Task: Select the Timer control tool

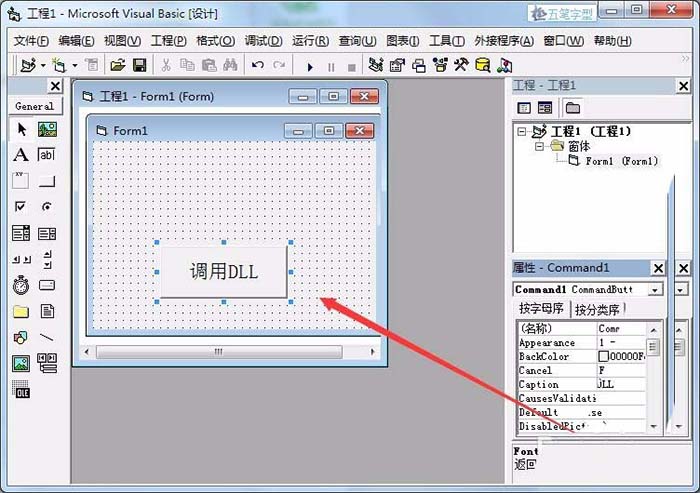Action: point(21,285)
